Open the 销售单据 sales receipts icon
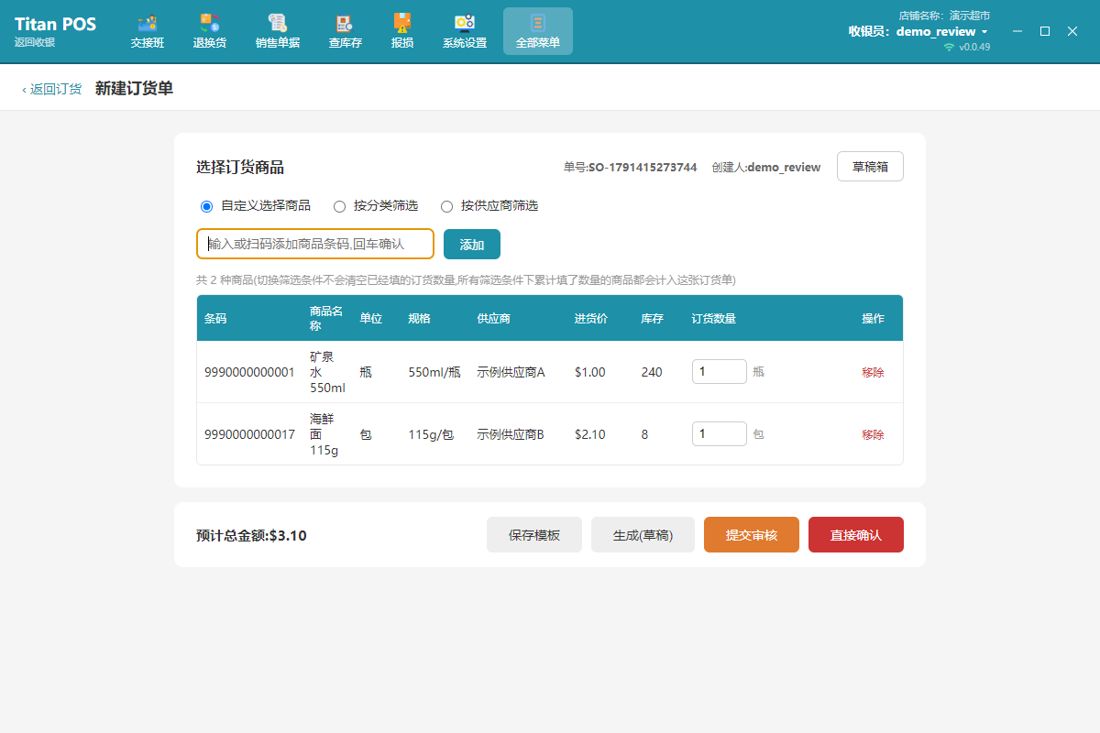 278,32
